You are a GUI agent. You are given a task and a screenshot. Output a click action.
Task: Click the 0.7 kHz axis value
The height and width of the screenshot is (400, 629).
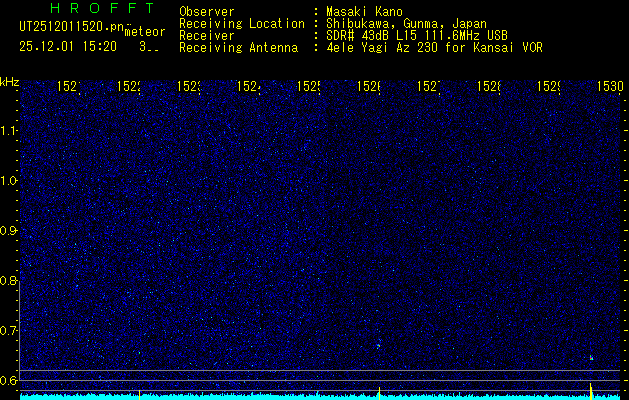coord(9,331)
